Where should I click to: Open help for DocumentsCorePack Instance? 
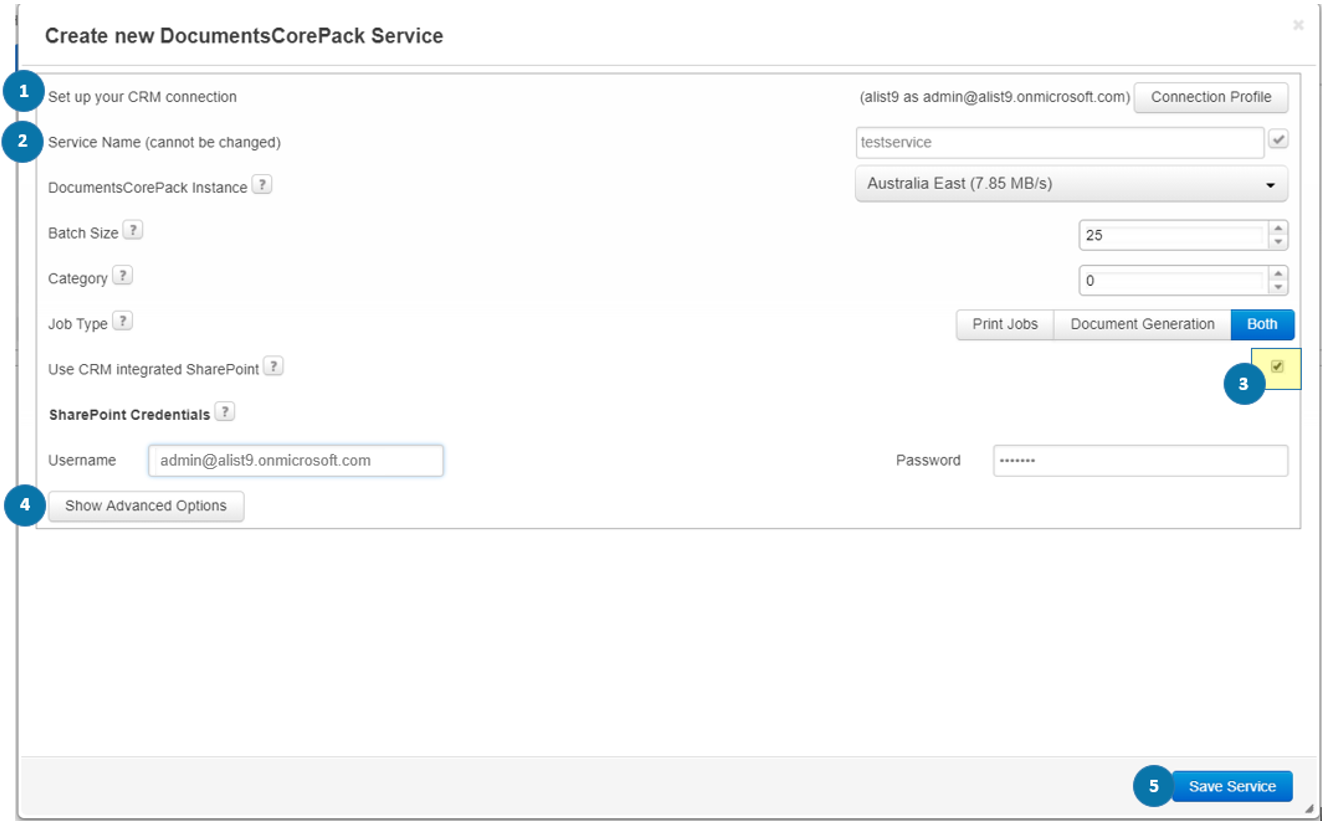[261, 185]
